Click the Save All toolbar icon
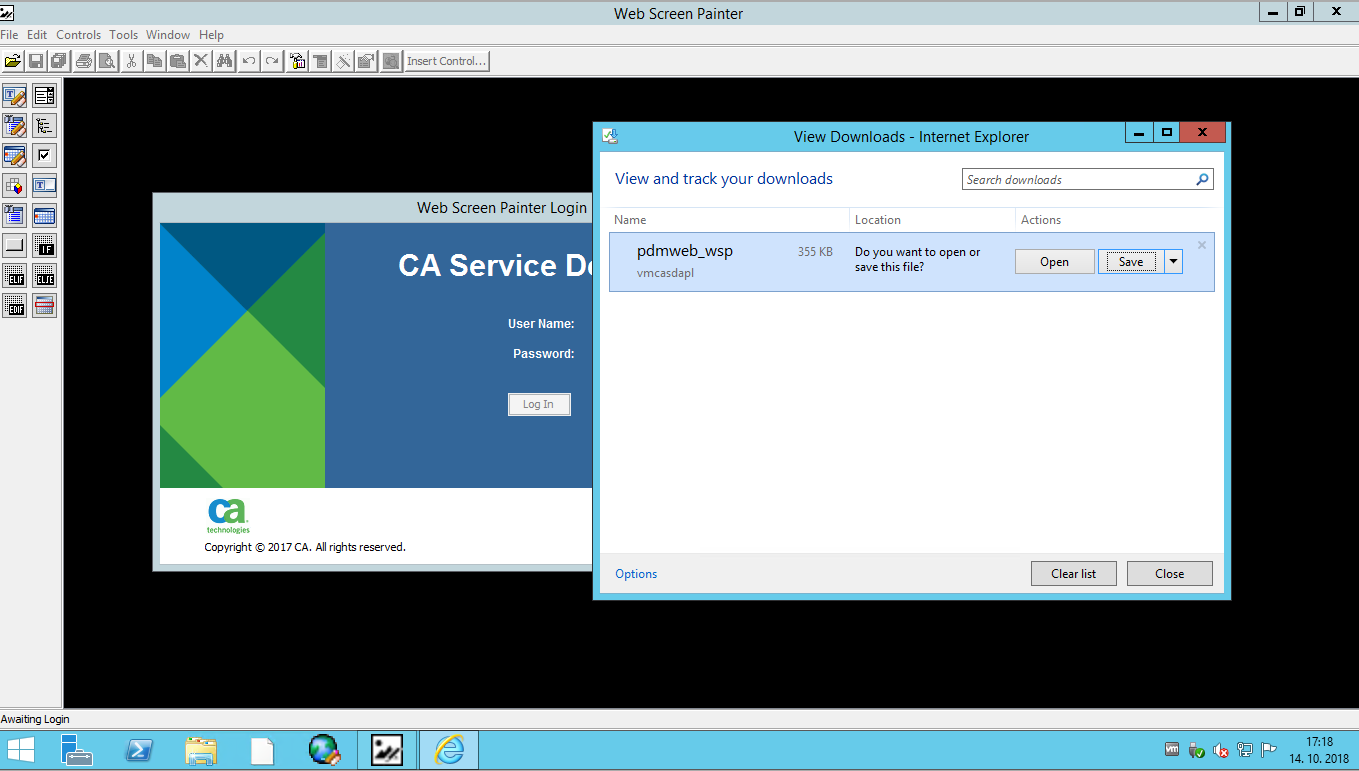The width and height of the screenshot is (1359, 771). (x=59, y=61)
